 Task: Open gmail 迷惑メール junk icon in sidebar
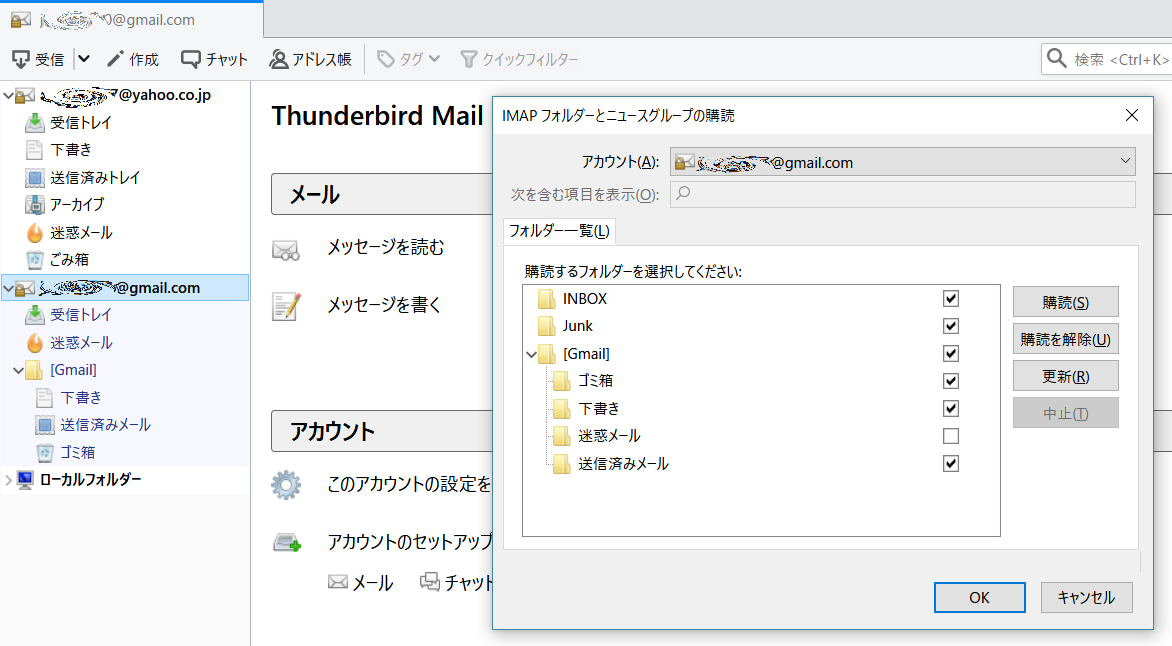click(x=34, y=342)
